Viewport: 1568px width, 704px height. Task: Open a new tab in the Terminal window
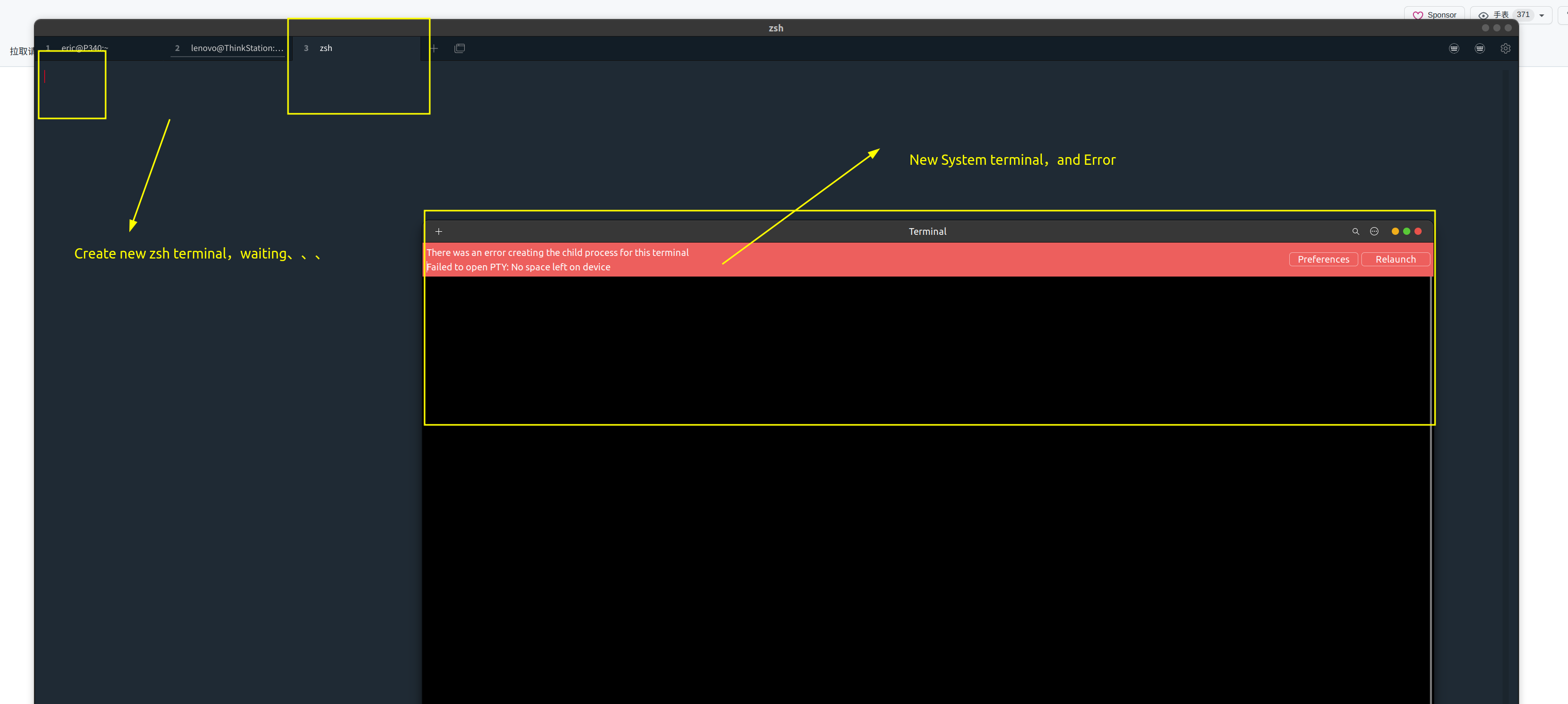439,231
